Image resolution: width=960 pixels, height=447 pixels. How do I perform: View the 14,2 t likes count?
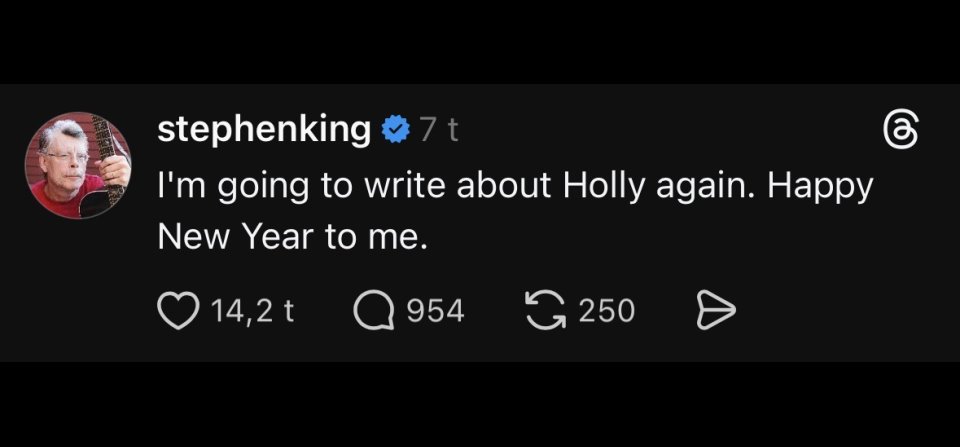click(253, 311)
